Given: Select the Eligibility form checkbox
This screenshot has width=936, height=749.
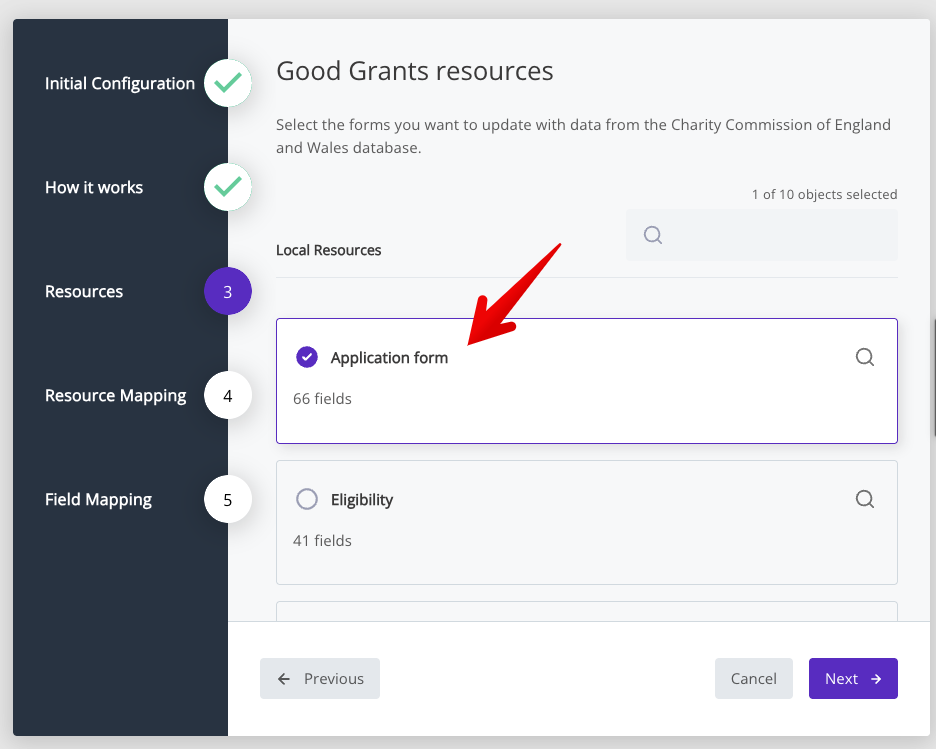Looking at the screenshot, I should click(x=307, y=499).
